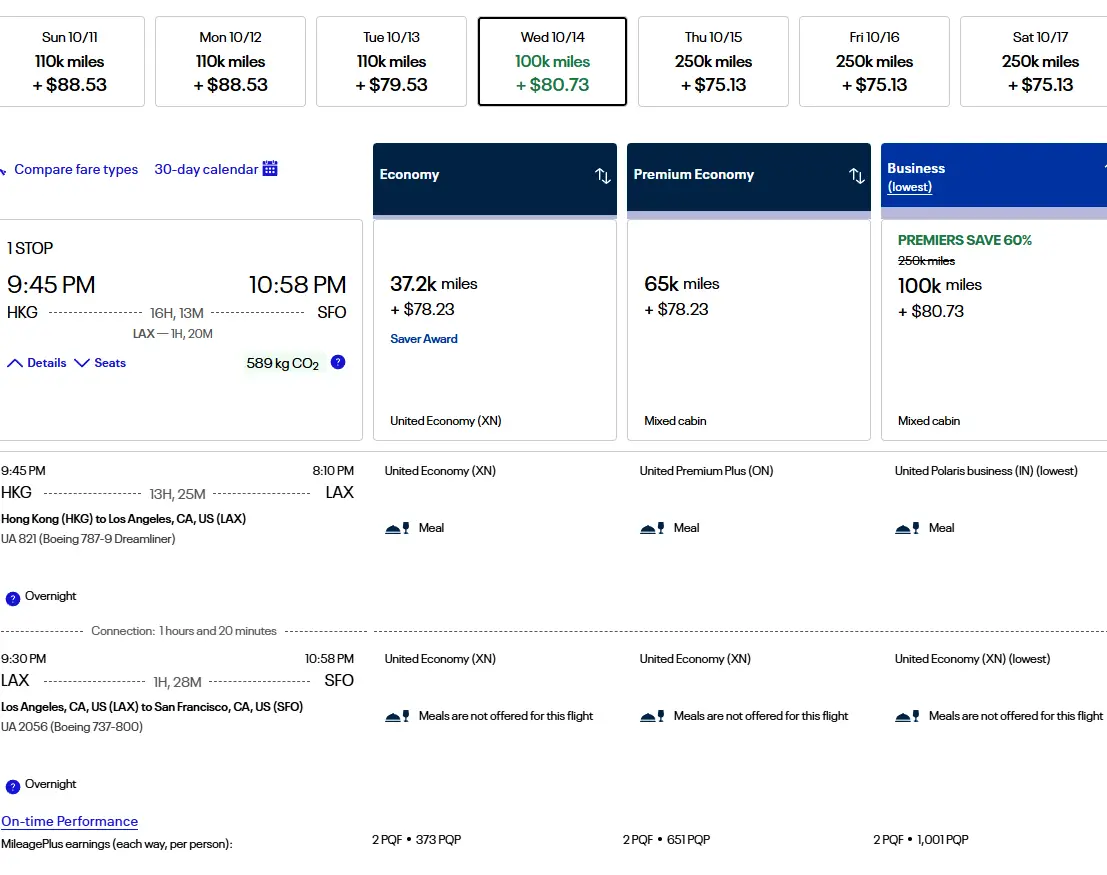Click the 30-day calendar icon
Screen dimensions: 1107x875
pos(270,169)
